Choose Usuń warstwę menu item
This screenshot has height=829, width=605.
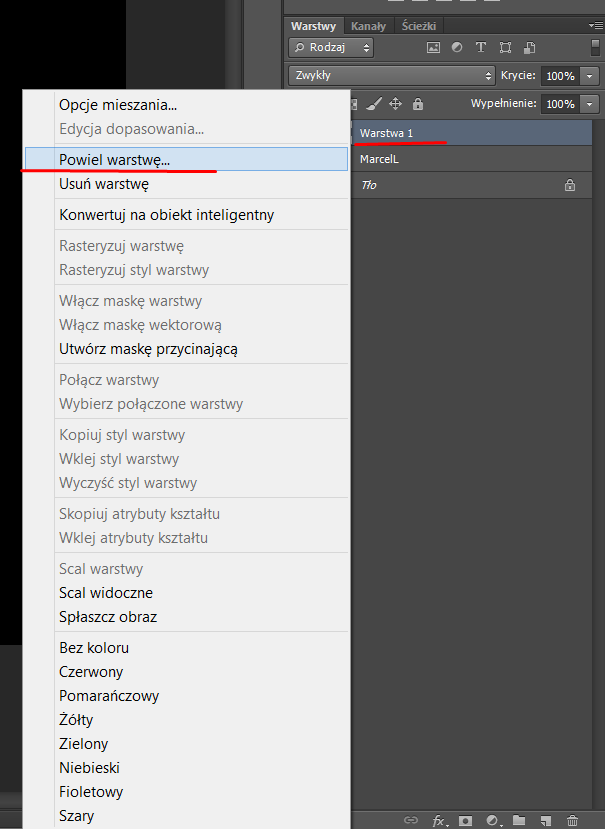(186, 184)
